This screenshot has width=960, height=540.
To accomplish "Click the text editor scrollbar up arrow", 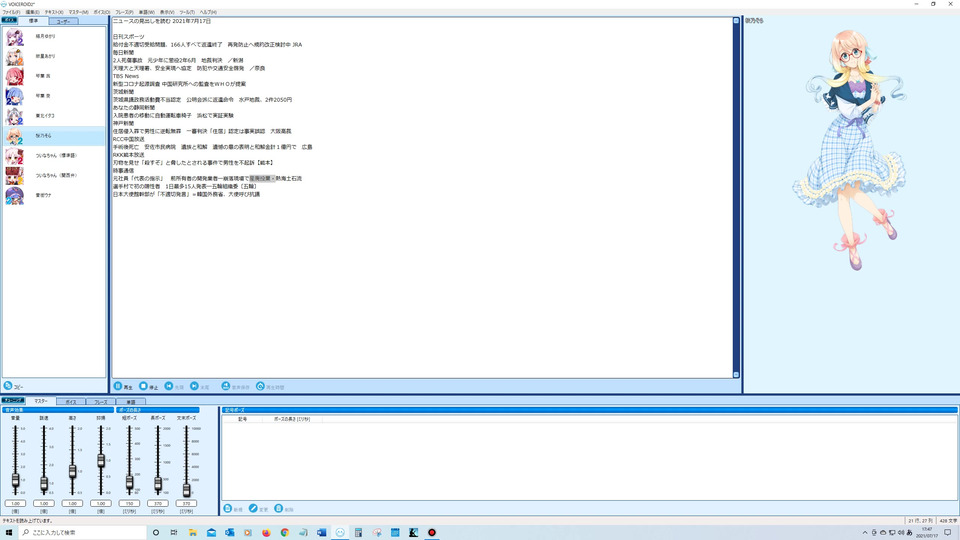I will (736, 21).
